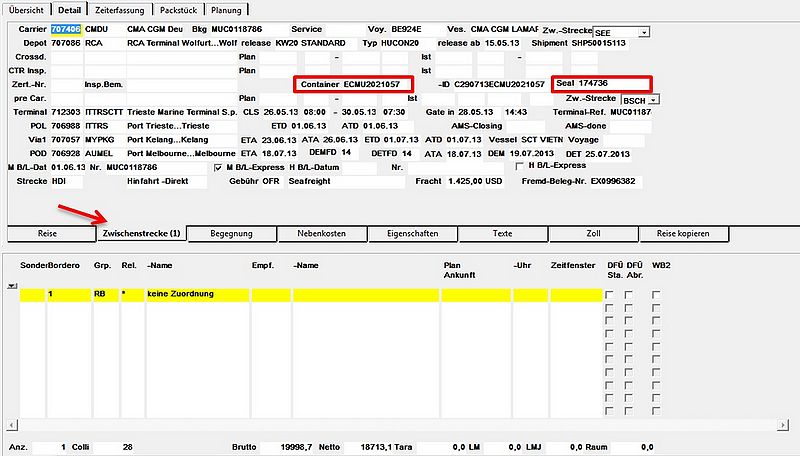
Task: Select the Detail tab
Action: pyautogui.click(x=69, y=10)
